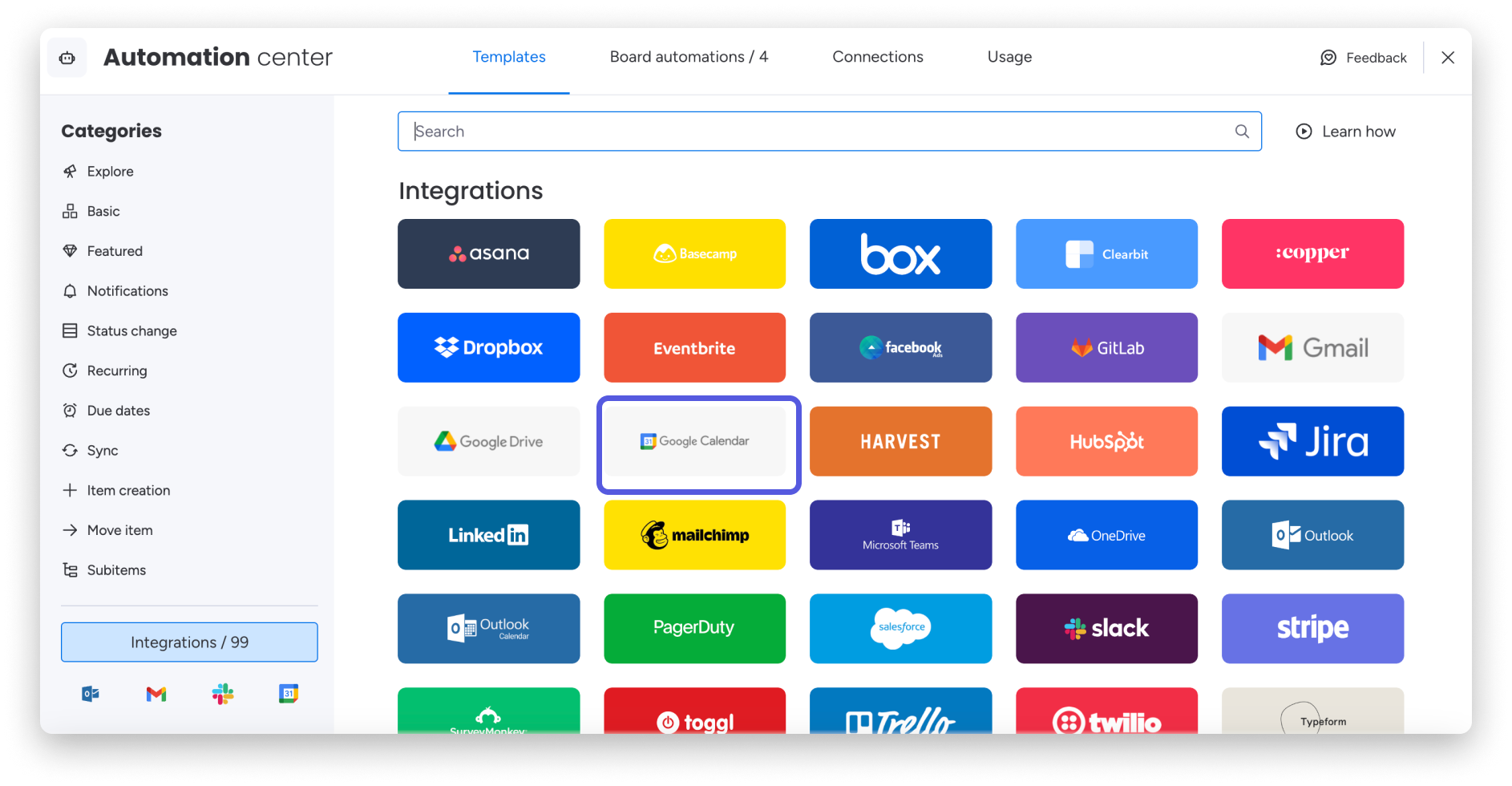
Task: Choose the Toggl integration tile
Action: [694, 711]
